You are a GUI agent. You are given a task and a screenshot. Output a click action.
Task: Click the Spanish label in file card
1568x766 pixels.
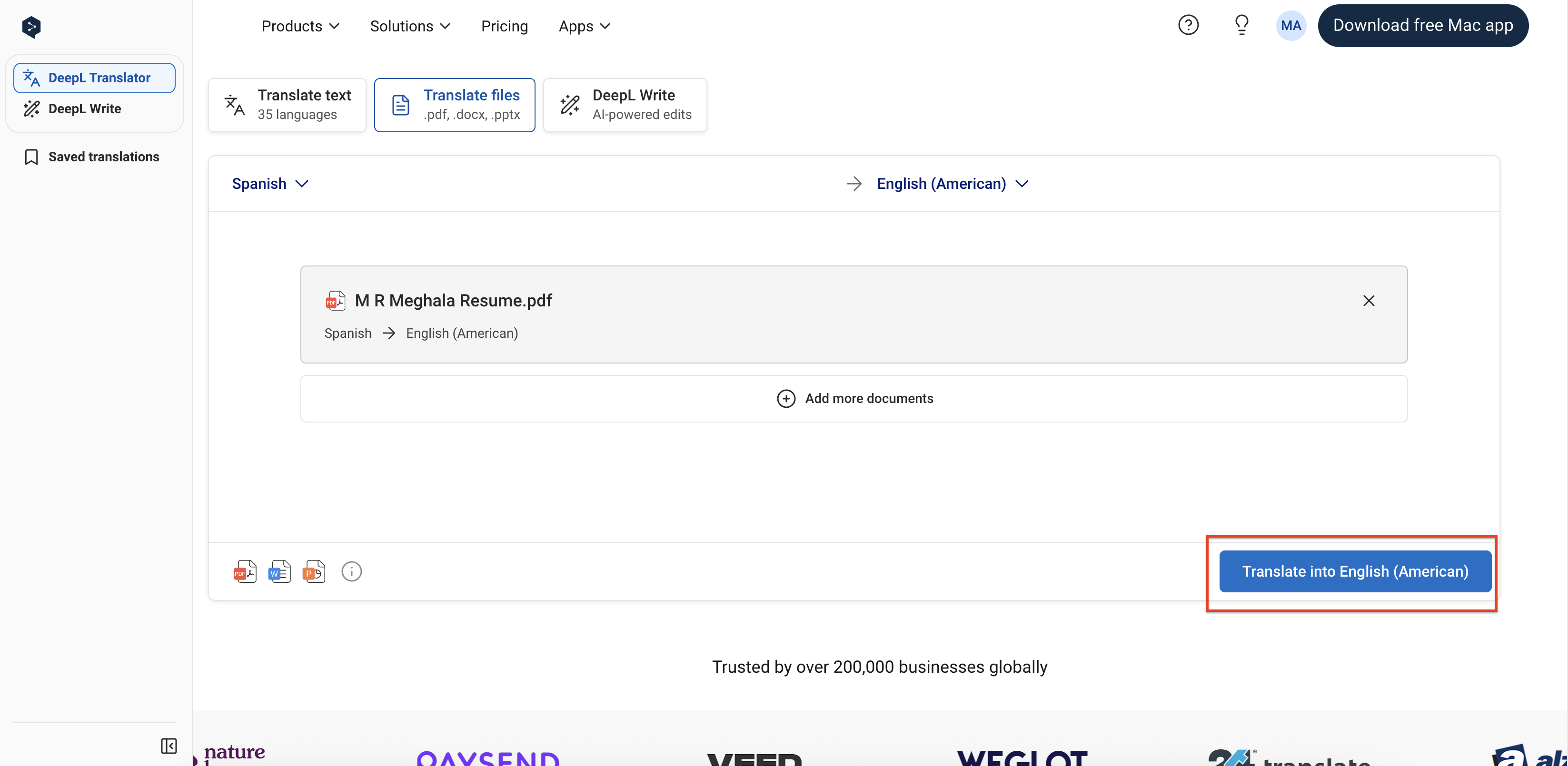(x=347, y=334)
